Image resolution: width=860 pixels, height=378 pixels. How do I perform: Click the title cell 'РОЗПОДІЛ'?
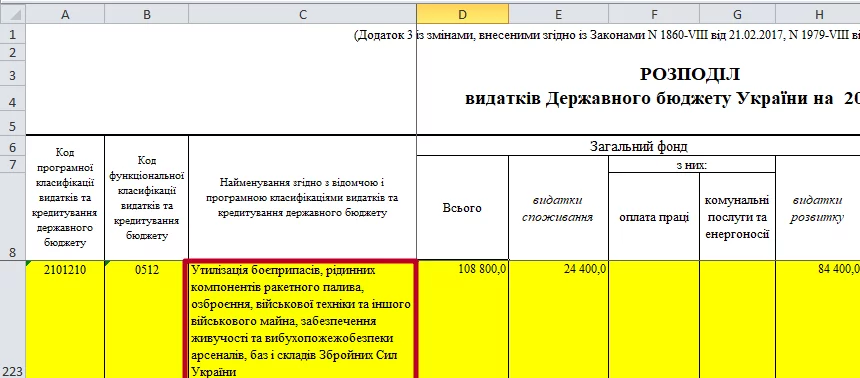(x=689, y=75)
